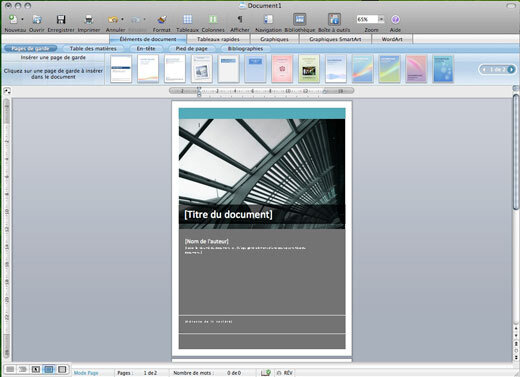The width and height of the screenshot is (520, 377).
Task: Open the WordArt tab
Action: tap(392, 39)
